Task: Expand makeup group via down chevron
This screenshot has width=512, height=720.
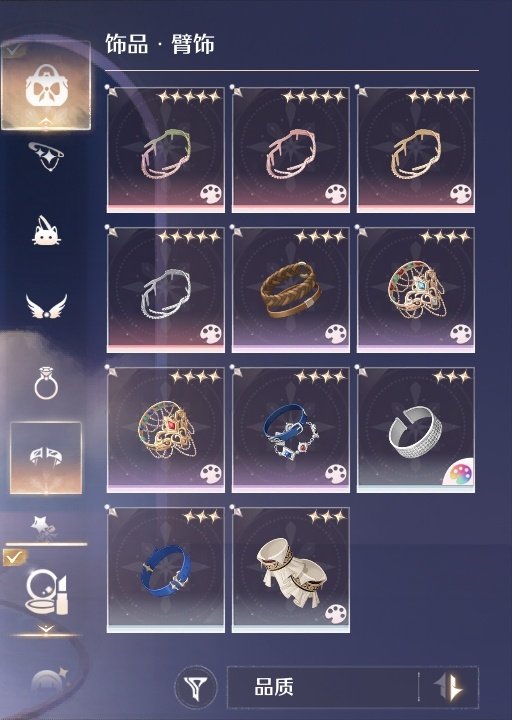Action: click(46, 629)
